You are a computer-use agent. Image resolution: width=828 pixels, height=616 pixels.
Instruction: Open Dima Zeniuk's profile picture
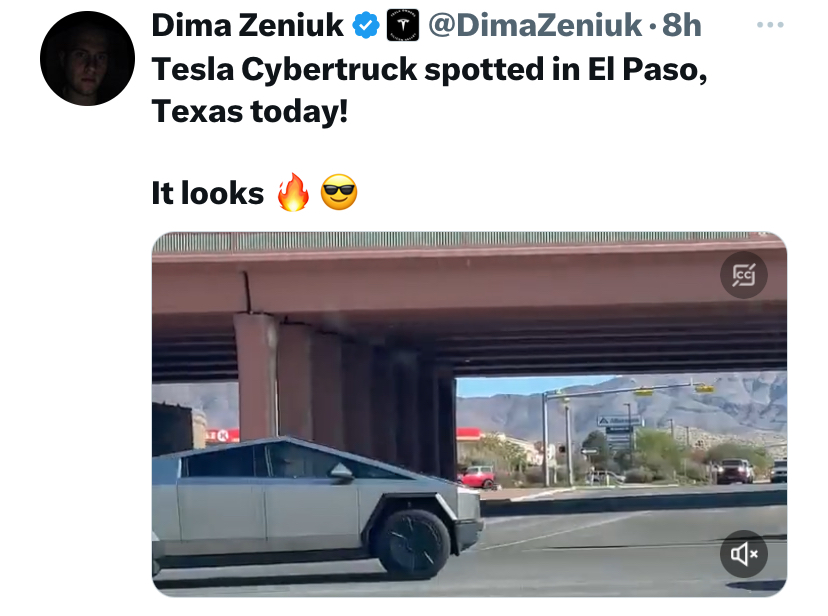tap(87, 59)
